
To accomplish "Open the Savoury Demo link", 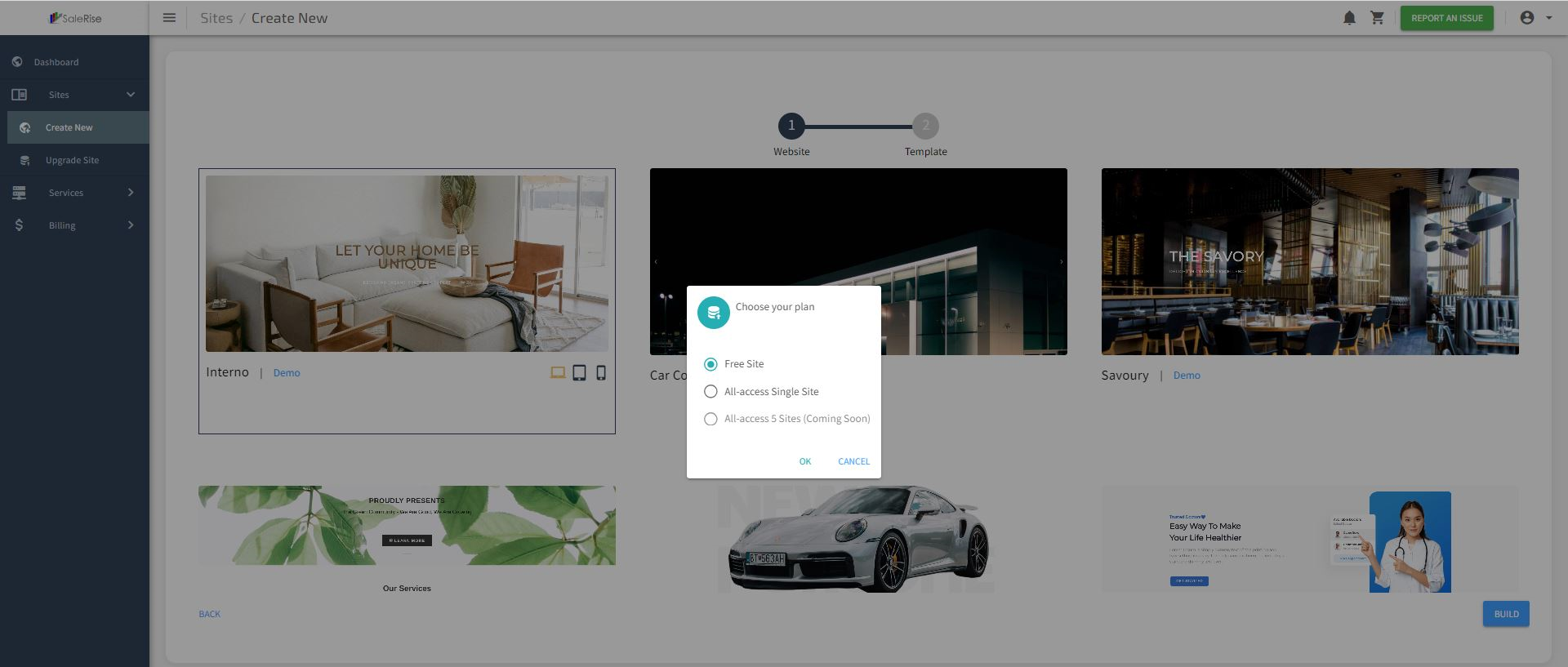I will tap(1187, 376).
